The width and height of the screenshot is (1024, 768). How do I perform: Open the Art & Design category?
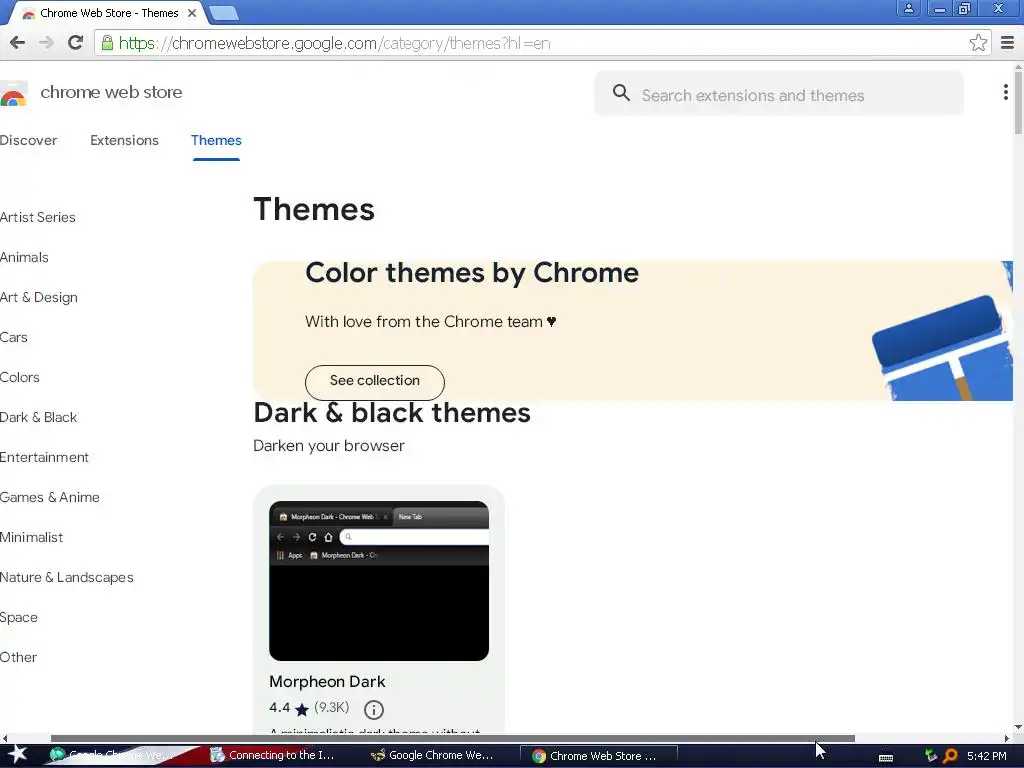[39, 297]
